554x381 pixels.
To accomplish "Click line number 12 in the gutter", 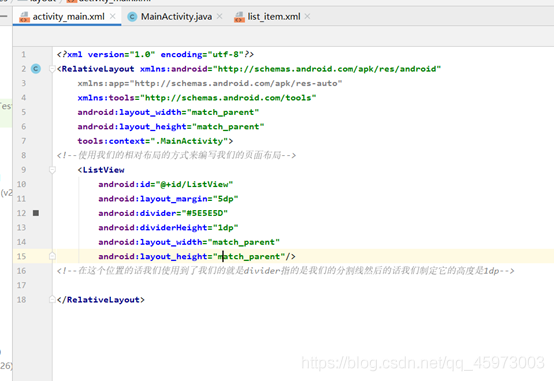I will tap(21, 213).
